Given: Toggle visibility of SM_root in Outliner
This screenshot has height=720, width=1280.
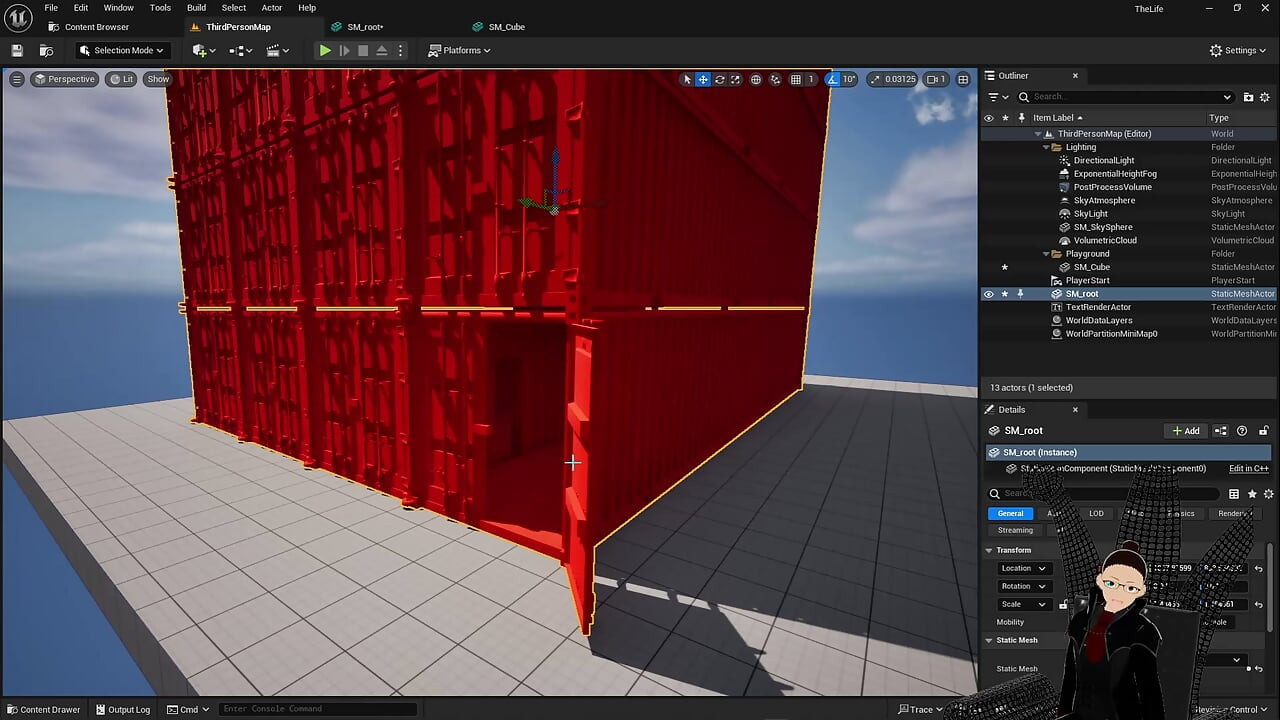Looking at the screenshot, I should pyautogui.click(x=988, y=294).
